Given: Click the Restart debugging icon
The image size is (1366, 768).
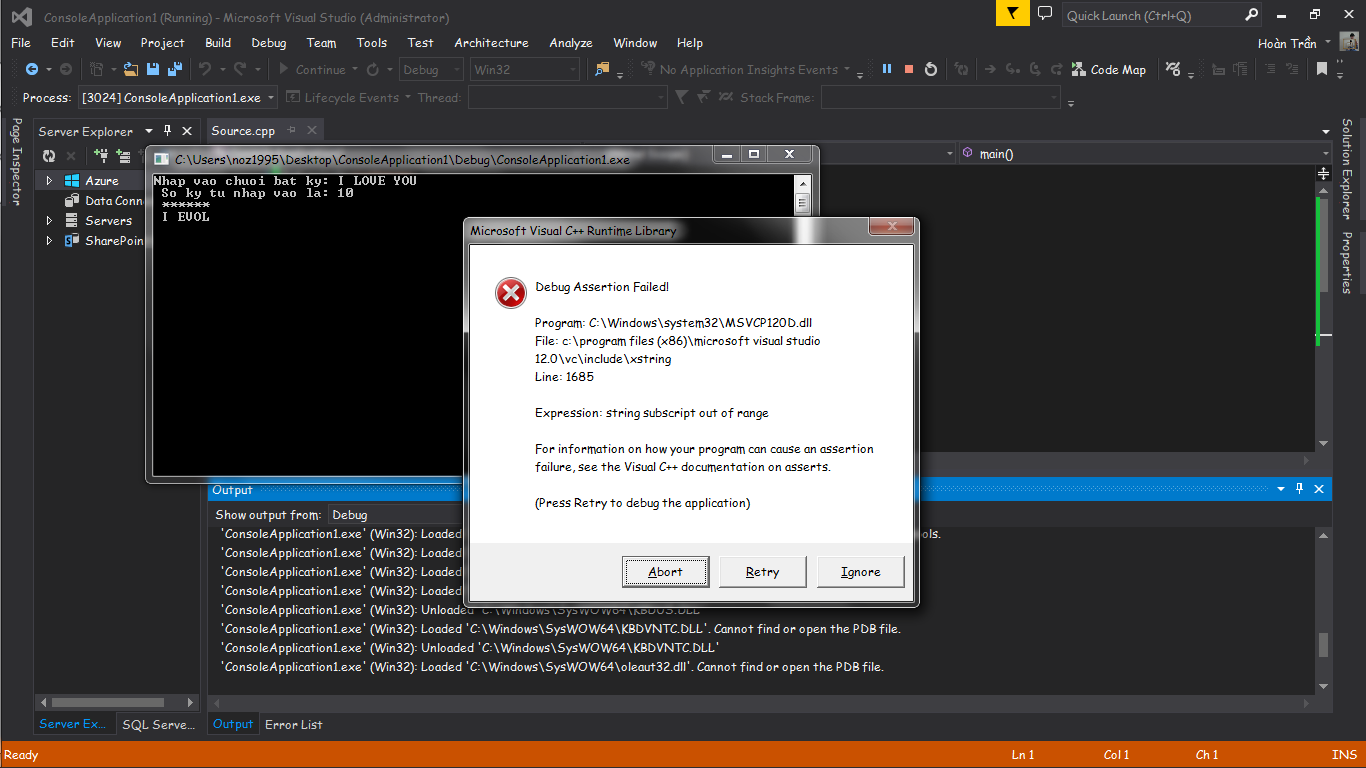Looking at the screenshot, I should coord(931,69).
